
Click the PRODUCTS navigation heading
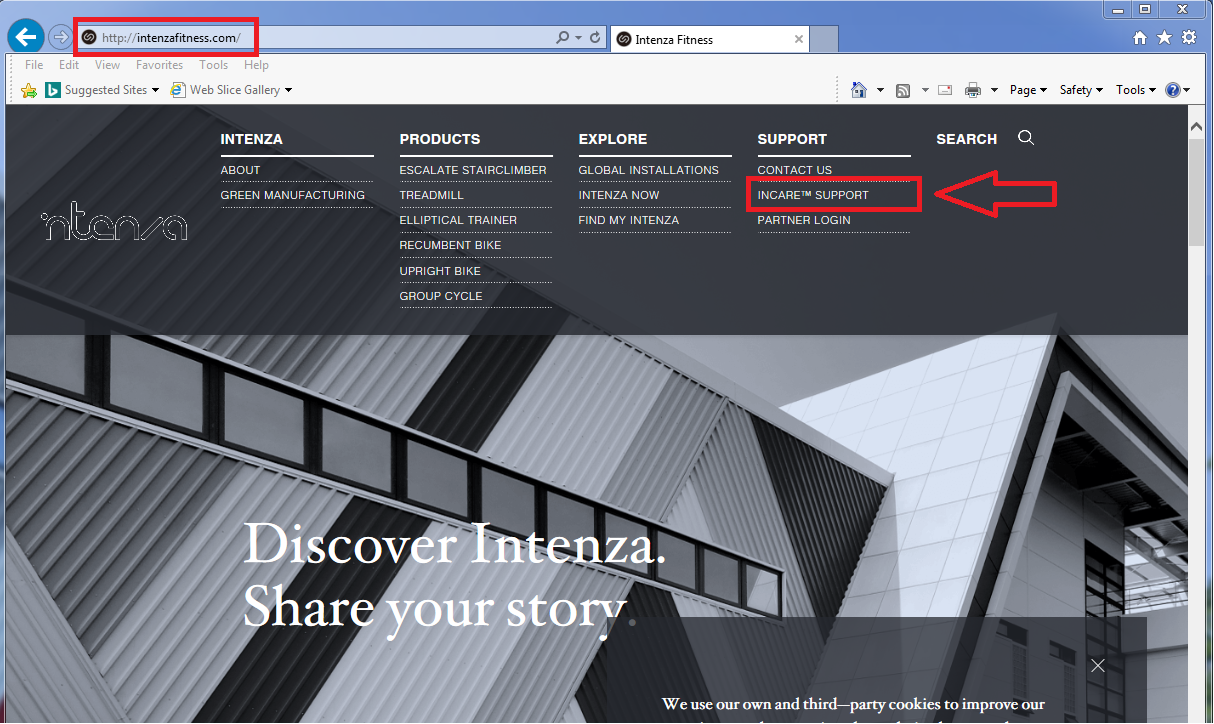click(440, 139)
